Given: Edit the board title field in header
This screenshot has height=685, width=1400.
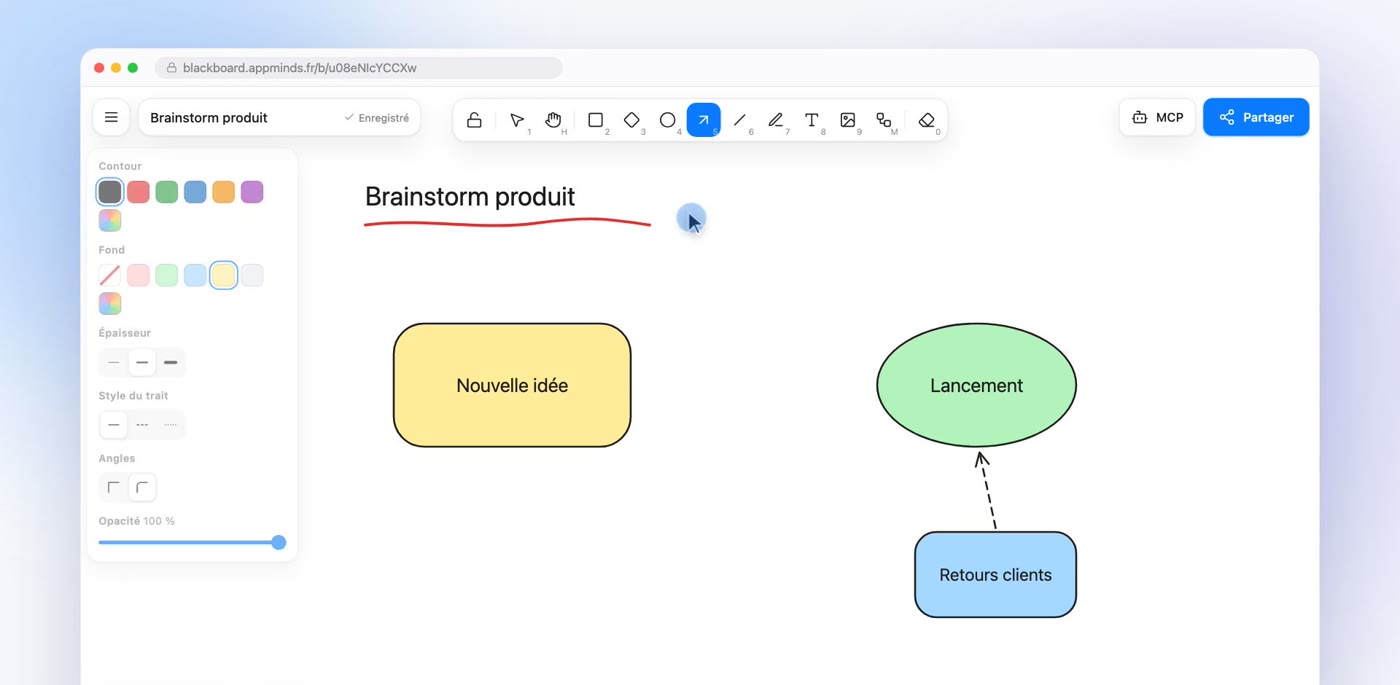Looking at the screenshot, I should coord(209,117).
